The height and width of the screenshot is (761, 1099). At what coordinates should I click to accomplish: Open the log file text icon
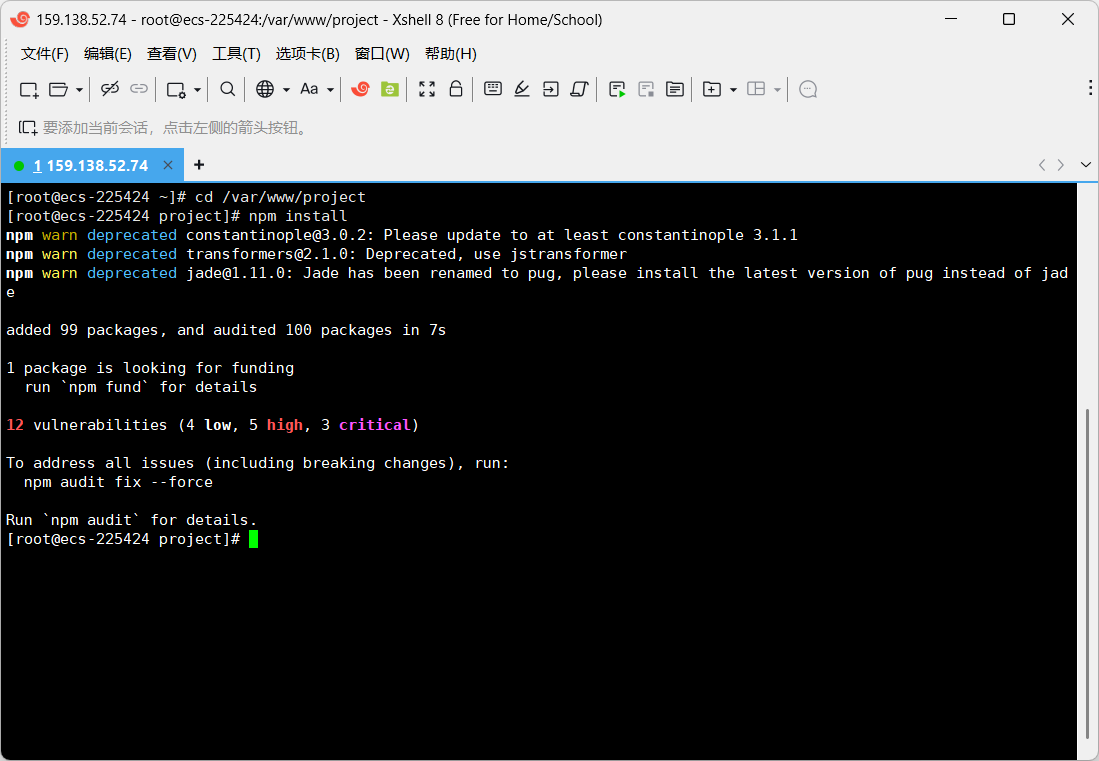click(x=675, y=89)
